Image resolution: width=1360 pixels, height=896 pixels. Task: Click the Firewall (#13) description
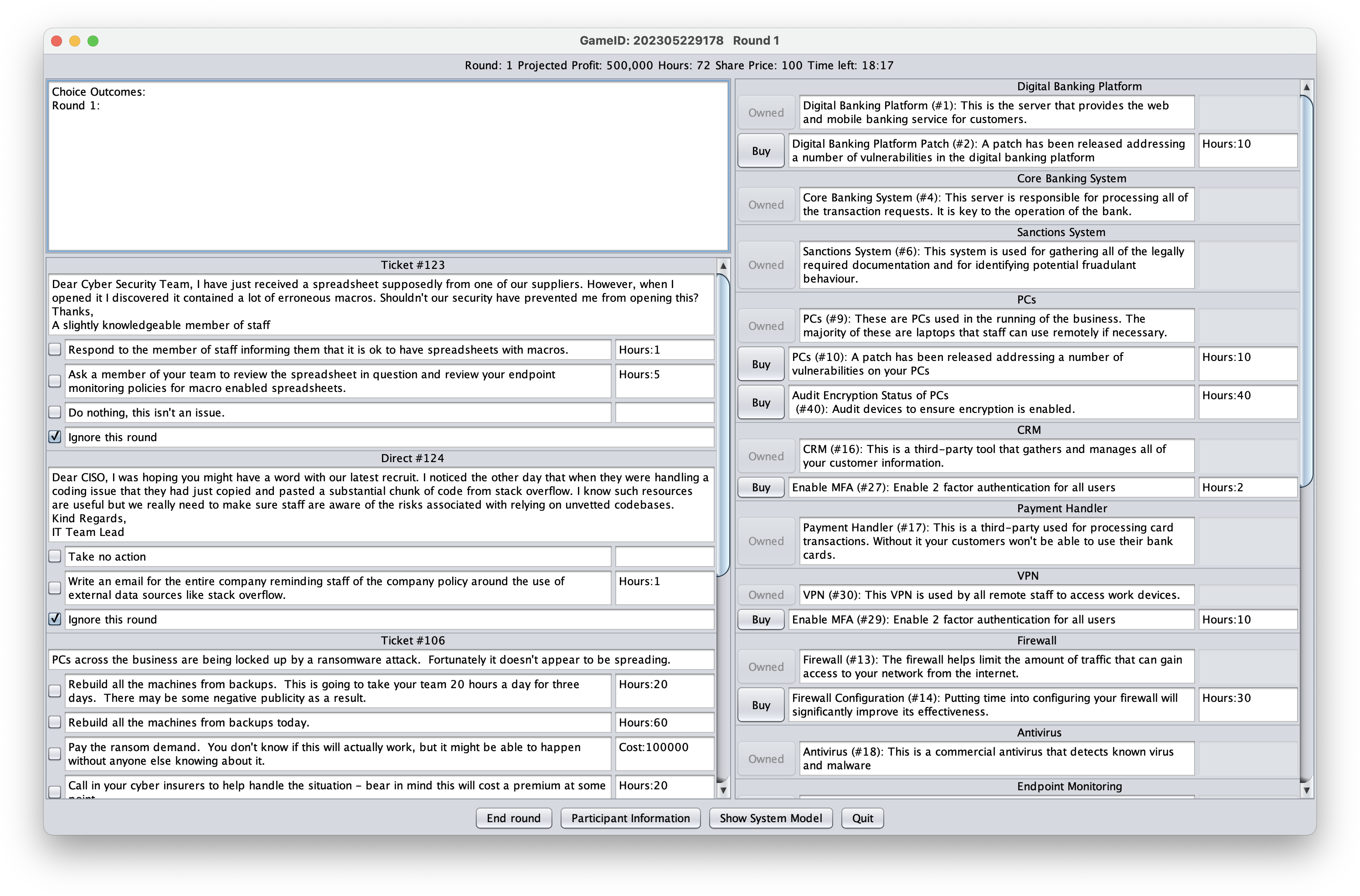coord(997,666)
